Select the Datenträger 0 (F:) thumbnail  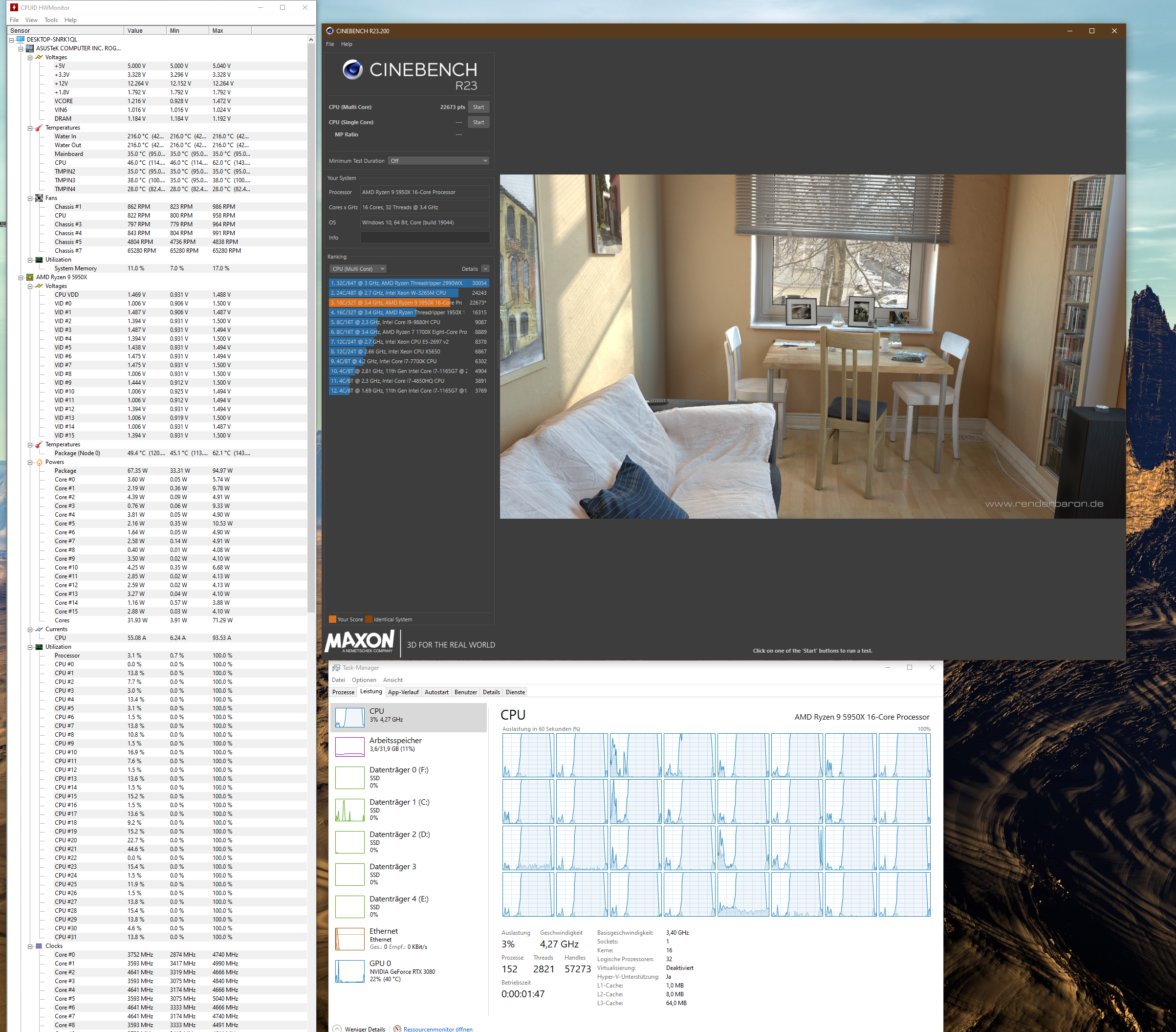[350, 778]
